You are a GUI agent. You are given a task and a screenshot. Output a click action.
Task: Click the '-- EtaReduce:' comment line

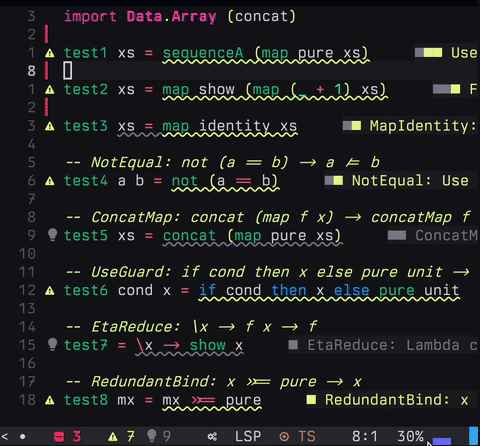point(192,327)
